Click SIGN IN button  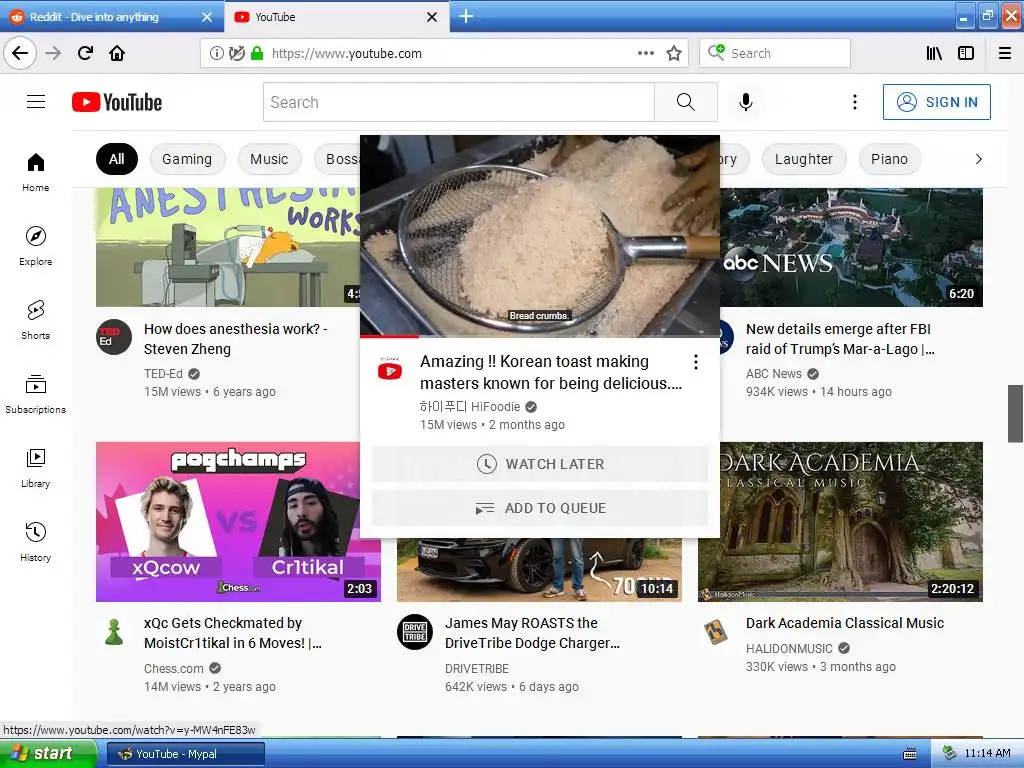936,102
